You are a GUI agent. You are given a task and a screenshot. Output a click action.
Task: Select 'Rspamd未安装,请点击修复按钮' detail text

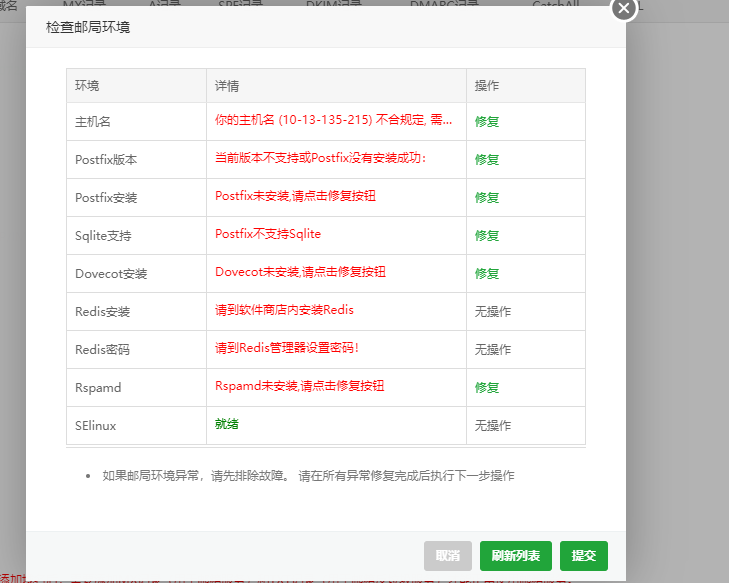coord(299,386)
